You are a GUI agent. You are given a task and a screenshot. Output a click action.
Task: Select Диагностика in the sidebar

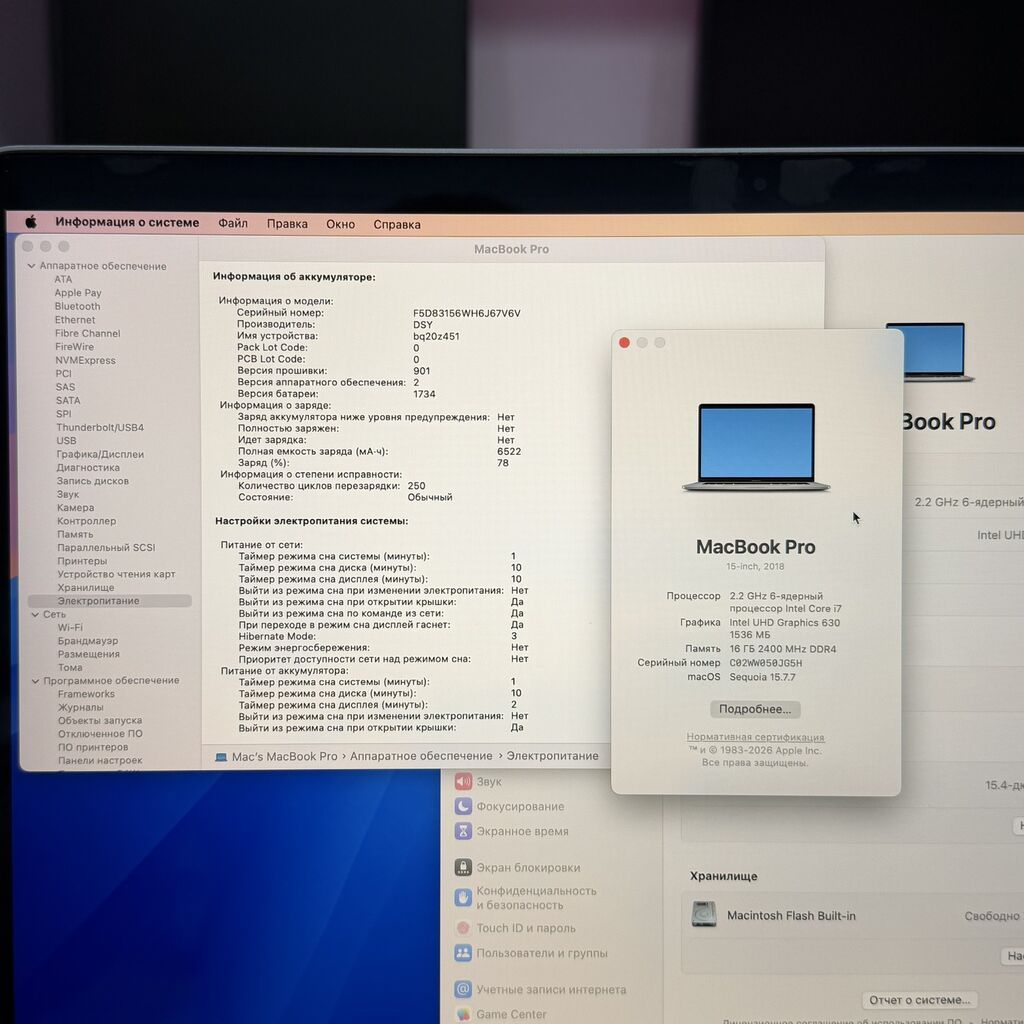click(88, 468)
